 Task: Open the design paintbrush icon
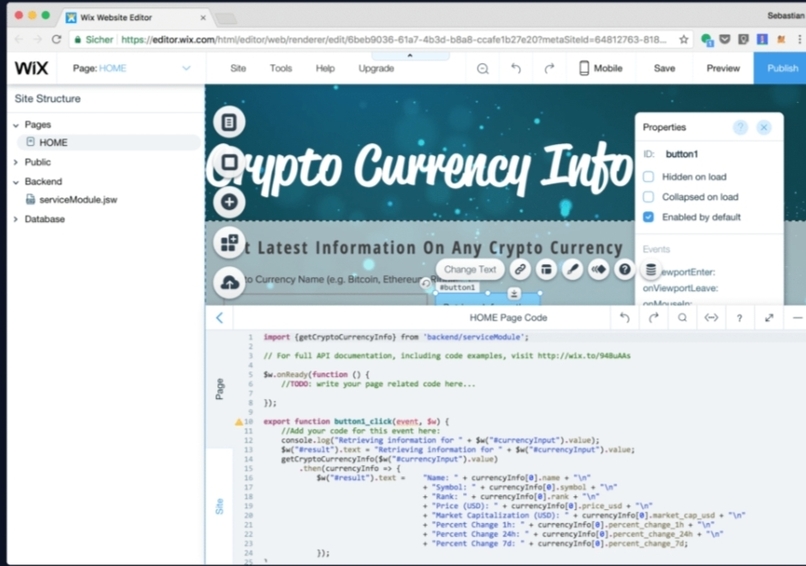(x=573, y=269)
